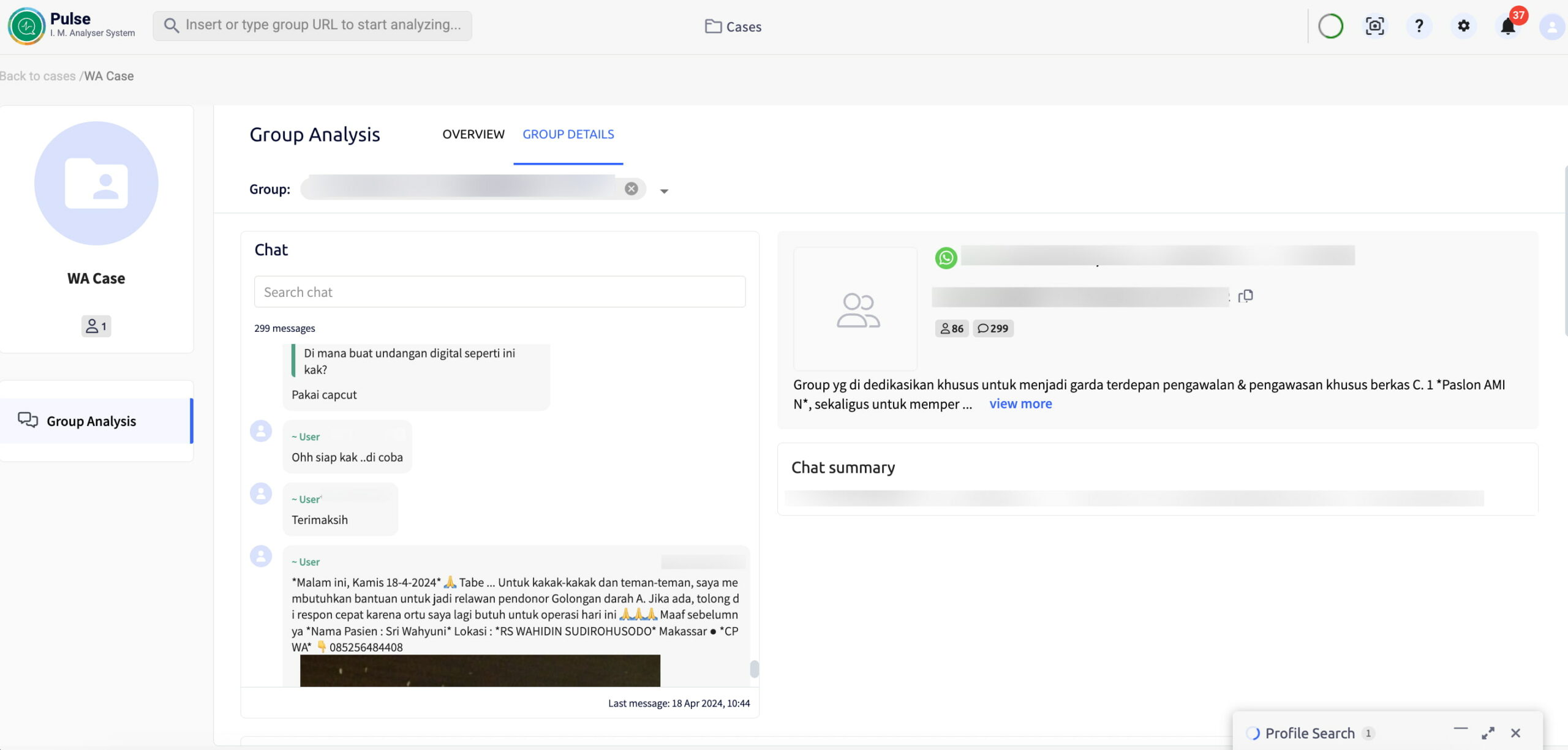
Task: Click the view more link
Action: pos(1020,403)
